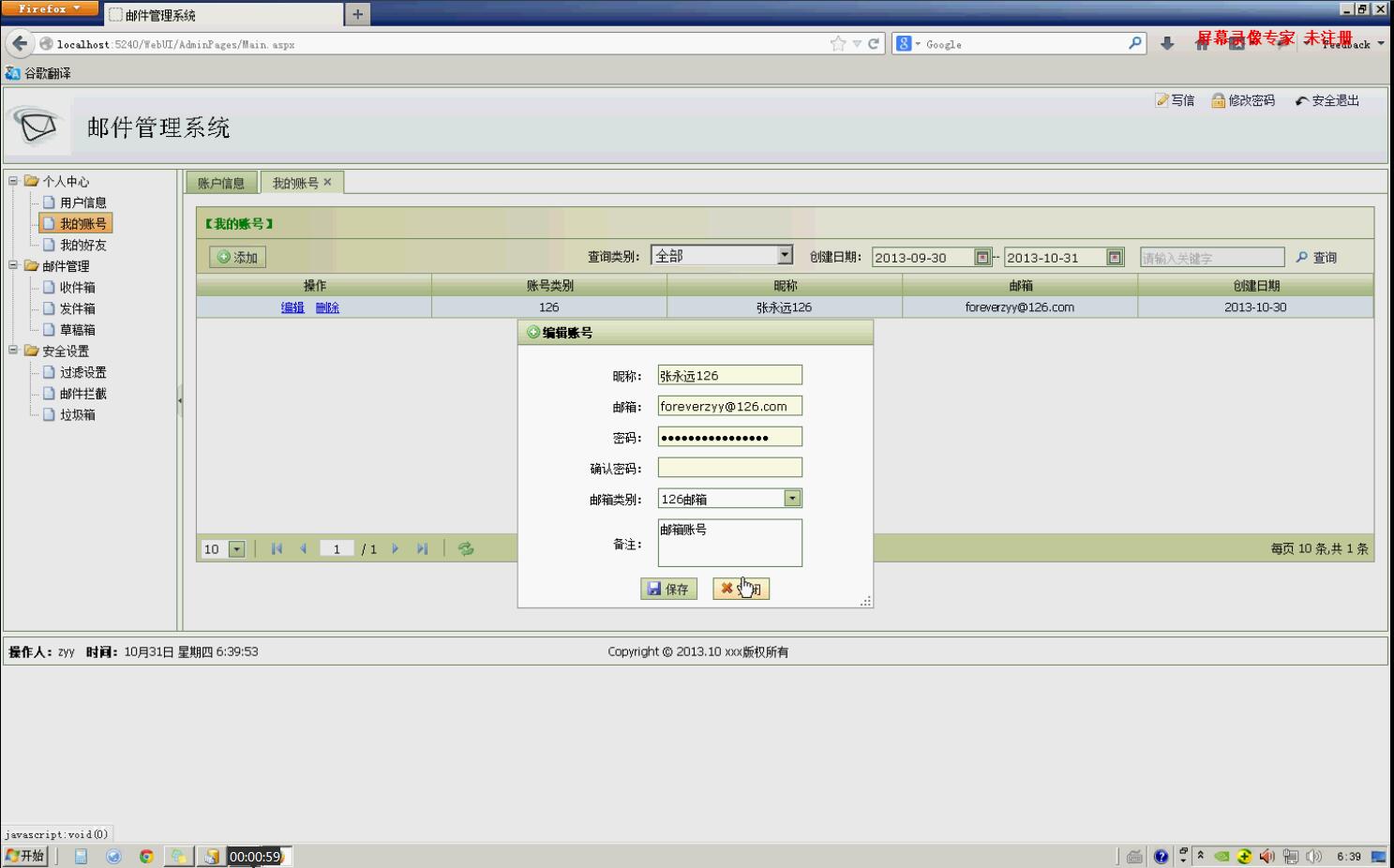Click the 邮箱 field in the edit dialog
Screen dimensions: 1394x868
click(x=729, y=406)
